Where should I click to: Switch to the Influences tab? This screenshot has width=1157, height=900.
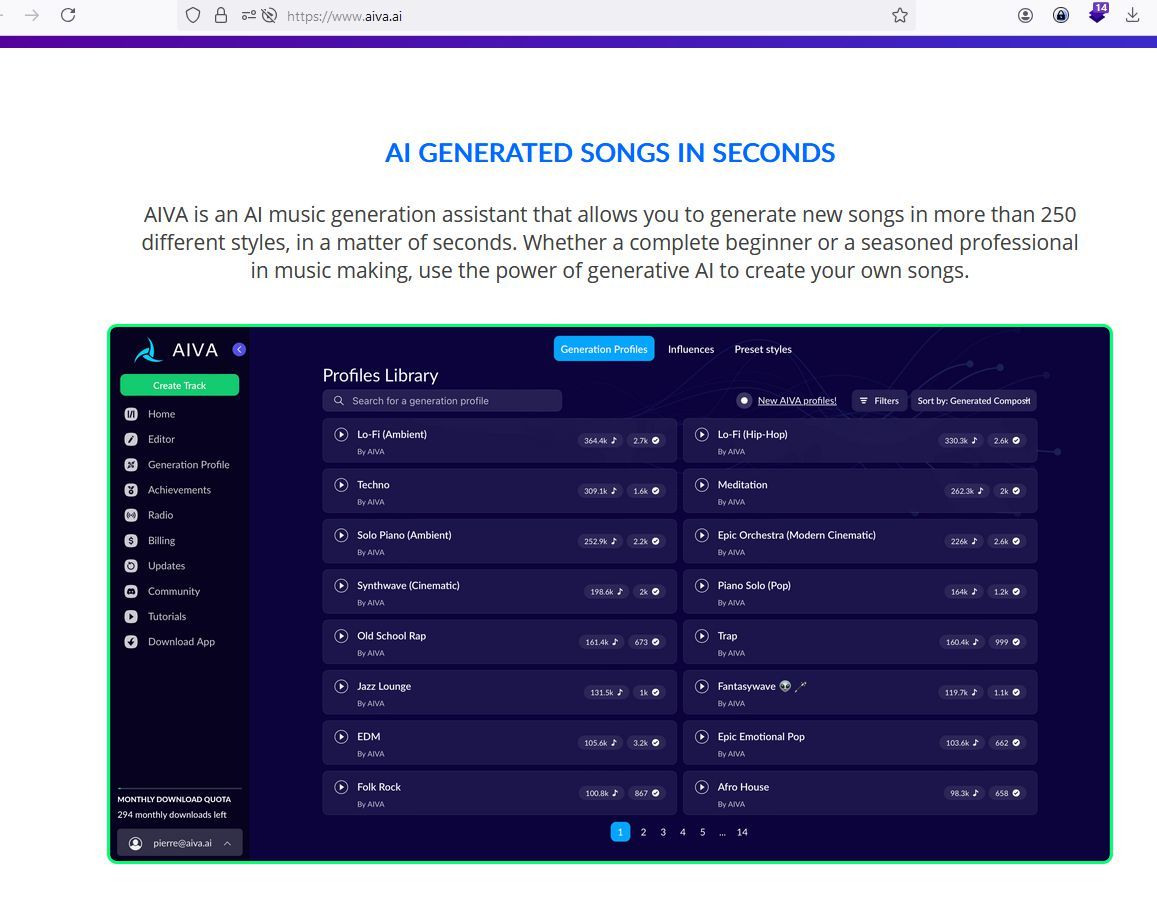pos(691,349)
